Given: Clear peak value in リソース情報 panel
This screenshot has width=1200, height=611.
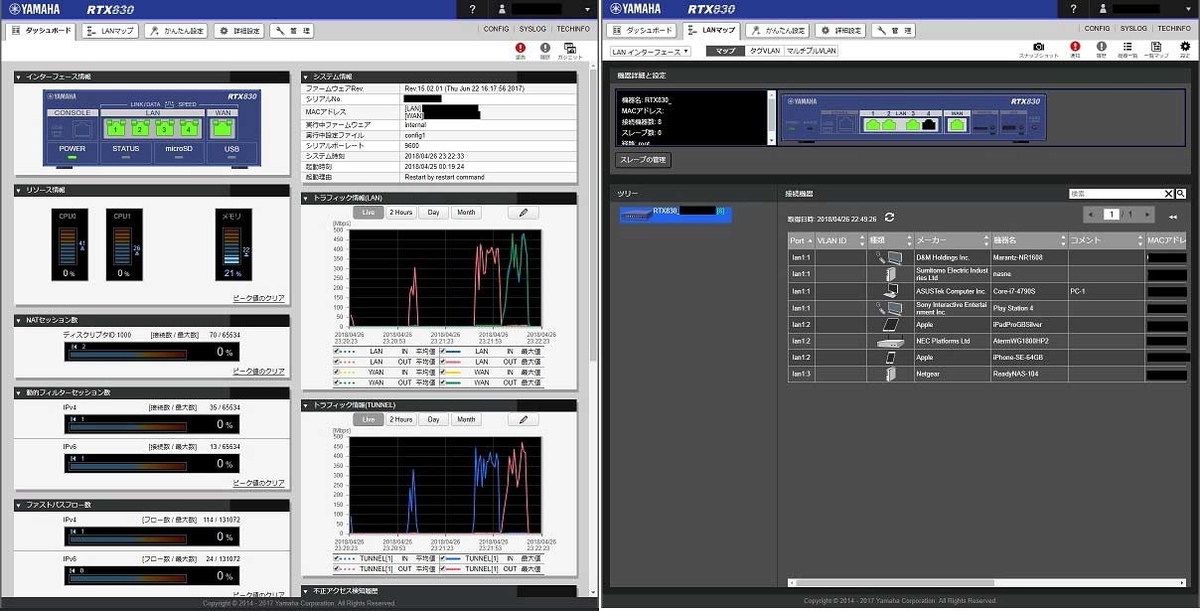Looking at the screenshot, I should pos(258,299).
